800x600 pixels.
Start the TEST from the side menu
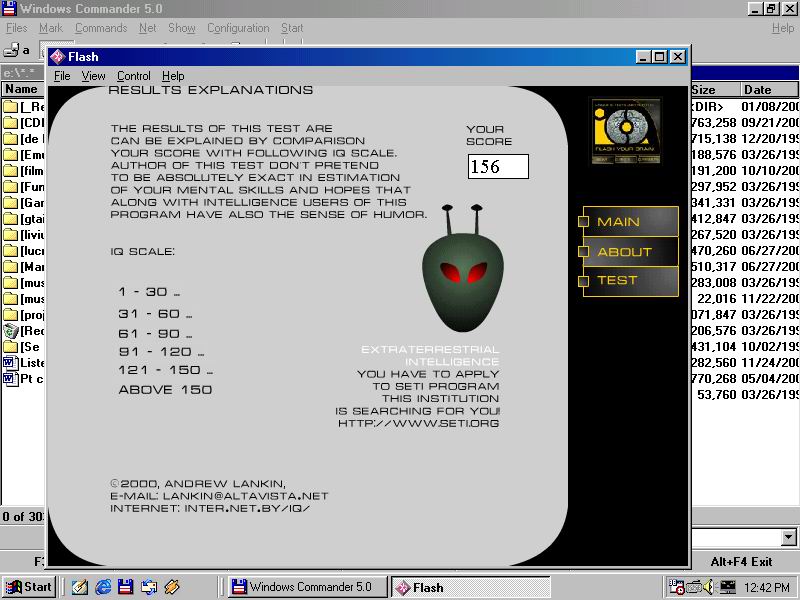(629, 281)
